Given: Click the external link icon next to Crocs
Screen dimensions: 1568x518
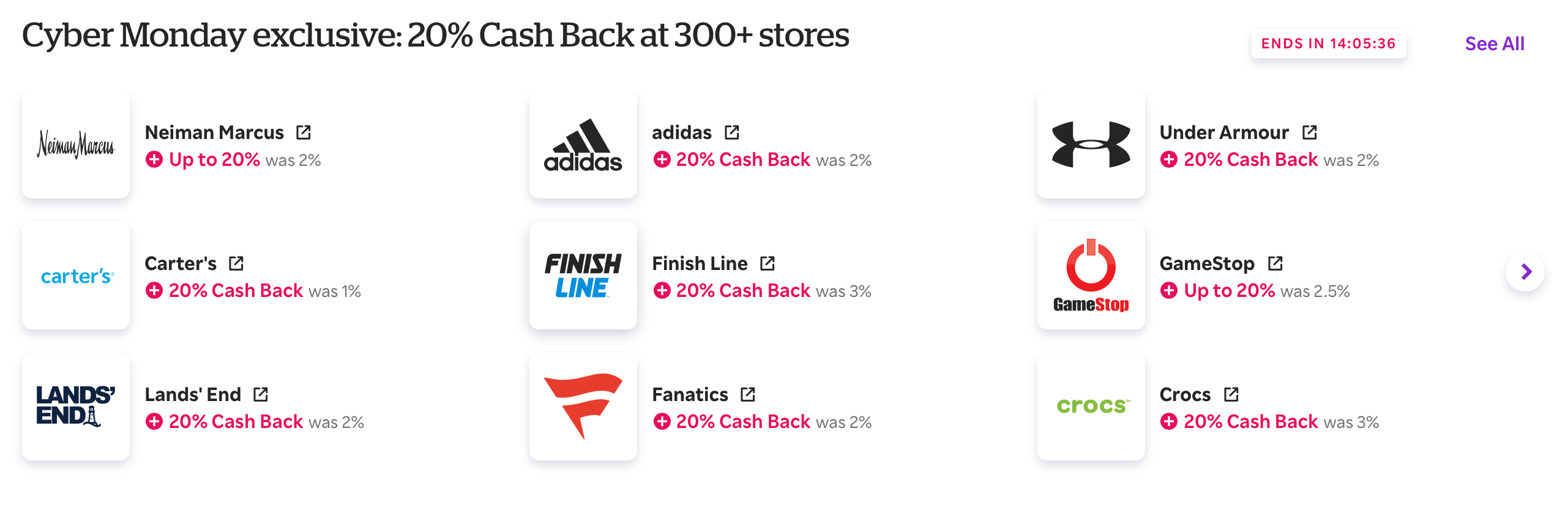Looking at the screenshot, I should (1231, 394).
